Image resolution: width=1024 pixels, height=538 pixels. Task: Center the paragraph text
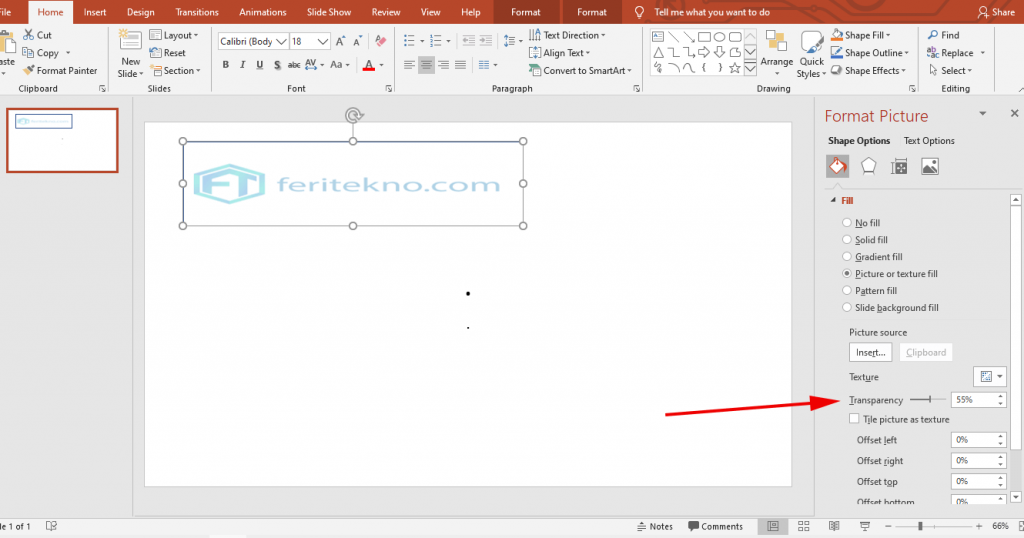[x=426, y=65]
